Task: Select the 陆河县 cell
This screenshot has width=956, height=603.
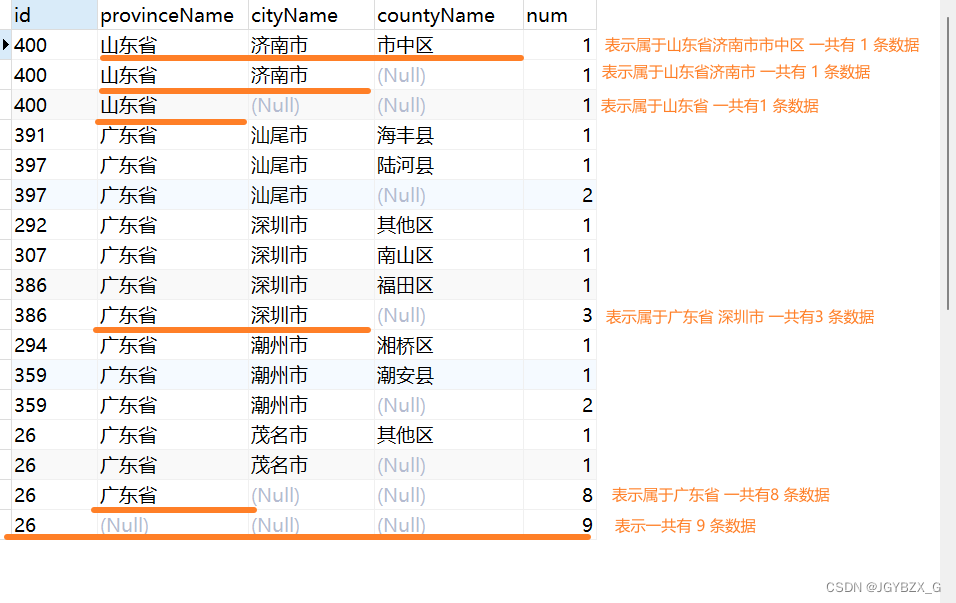Action: pyautogui.click(x=448, y=165)
